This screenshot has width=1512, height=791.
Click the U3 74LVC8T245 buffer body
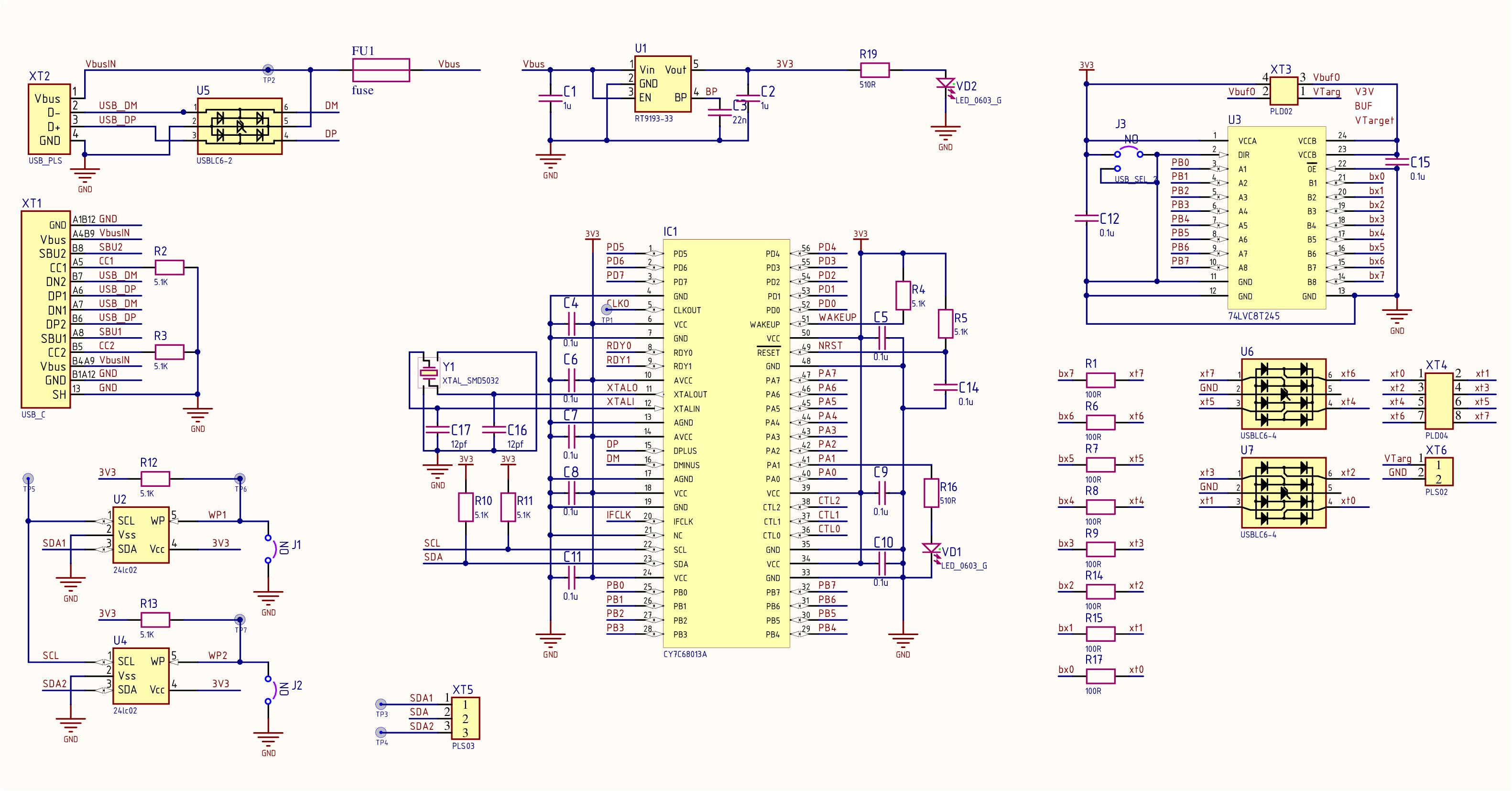[x=1277, y=217]
